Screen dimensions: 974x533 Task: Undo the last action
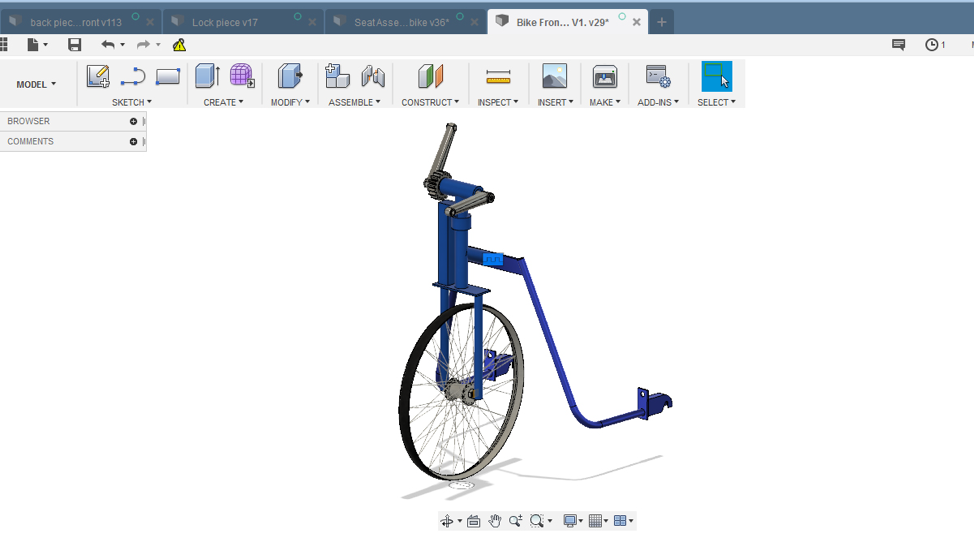click(x=108, y=45)
